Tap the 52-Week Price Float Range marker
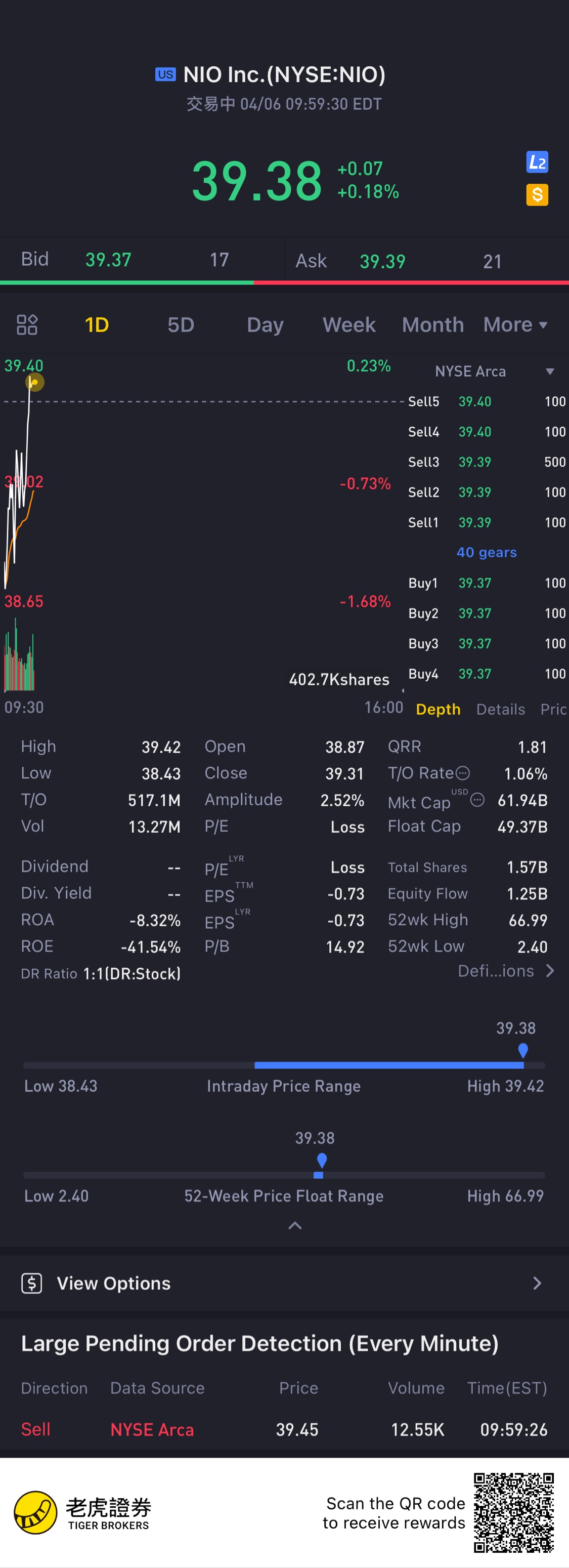The height and width of the screenshot is (1568, 569). [x=321, y=1161]
